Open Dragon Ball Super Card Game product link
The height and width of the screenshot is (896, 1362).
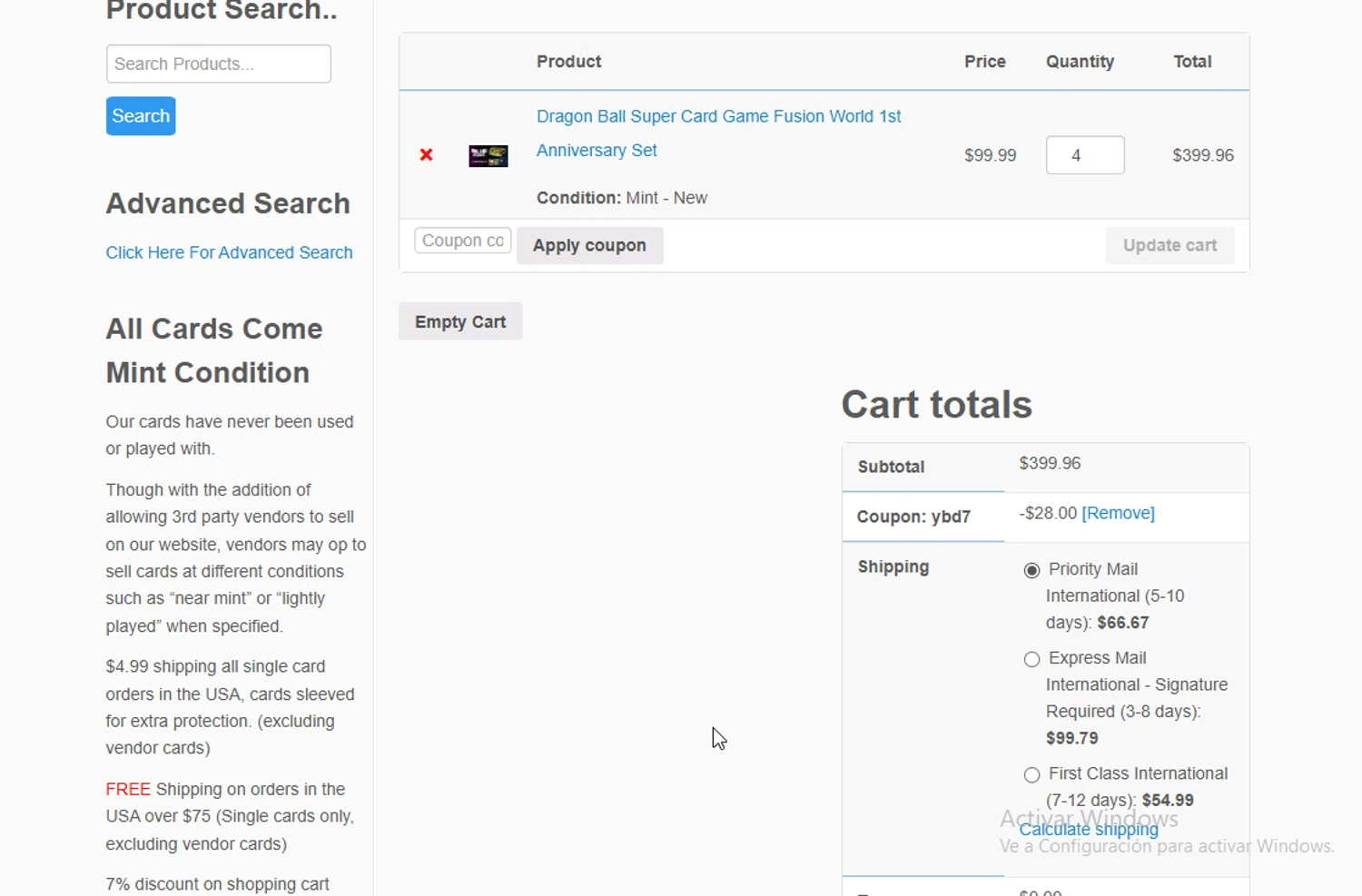pos(718,133)
